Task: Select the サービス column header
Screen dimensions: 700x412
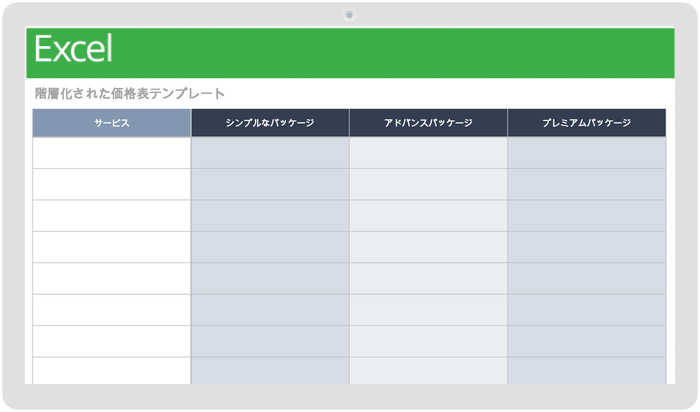Action: pos(111,123)
